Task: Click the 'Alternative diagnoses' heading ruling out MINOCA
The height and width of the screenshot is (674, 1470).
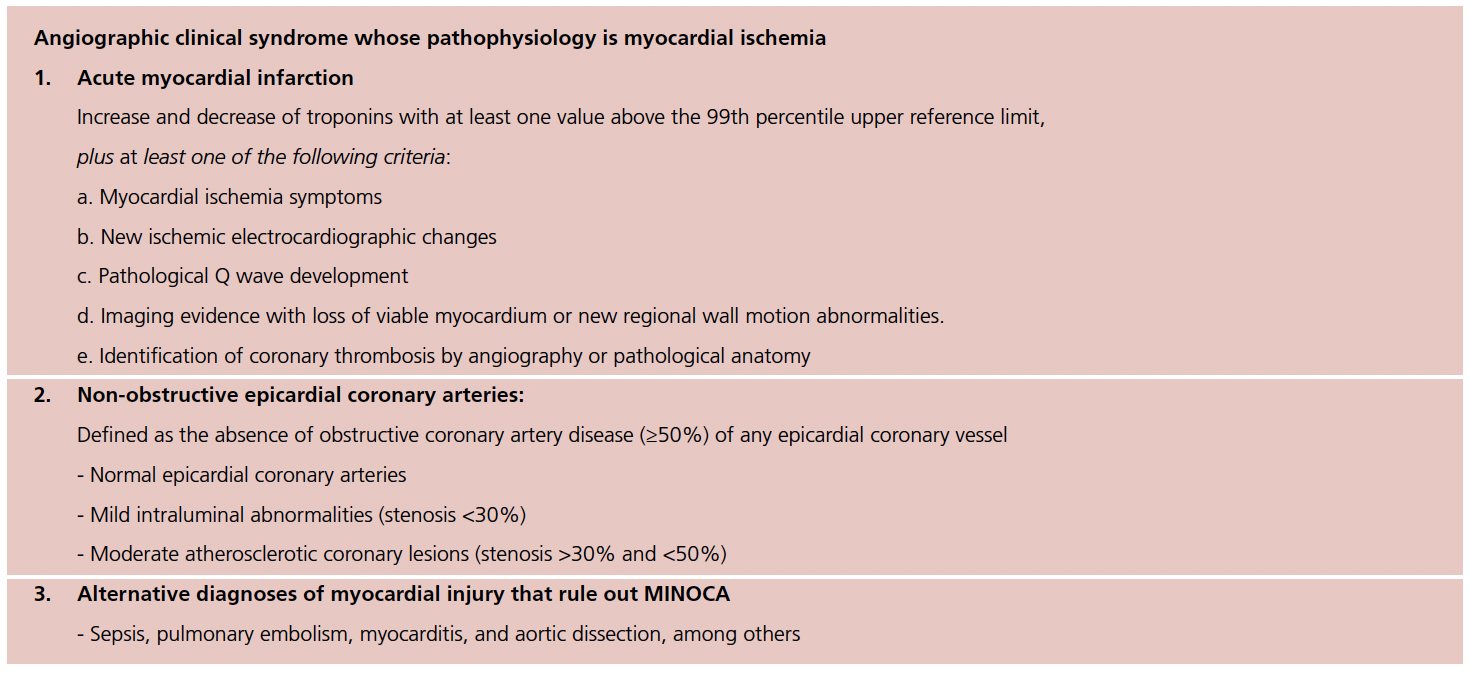Action: 403,594
